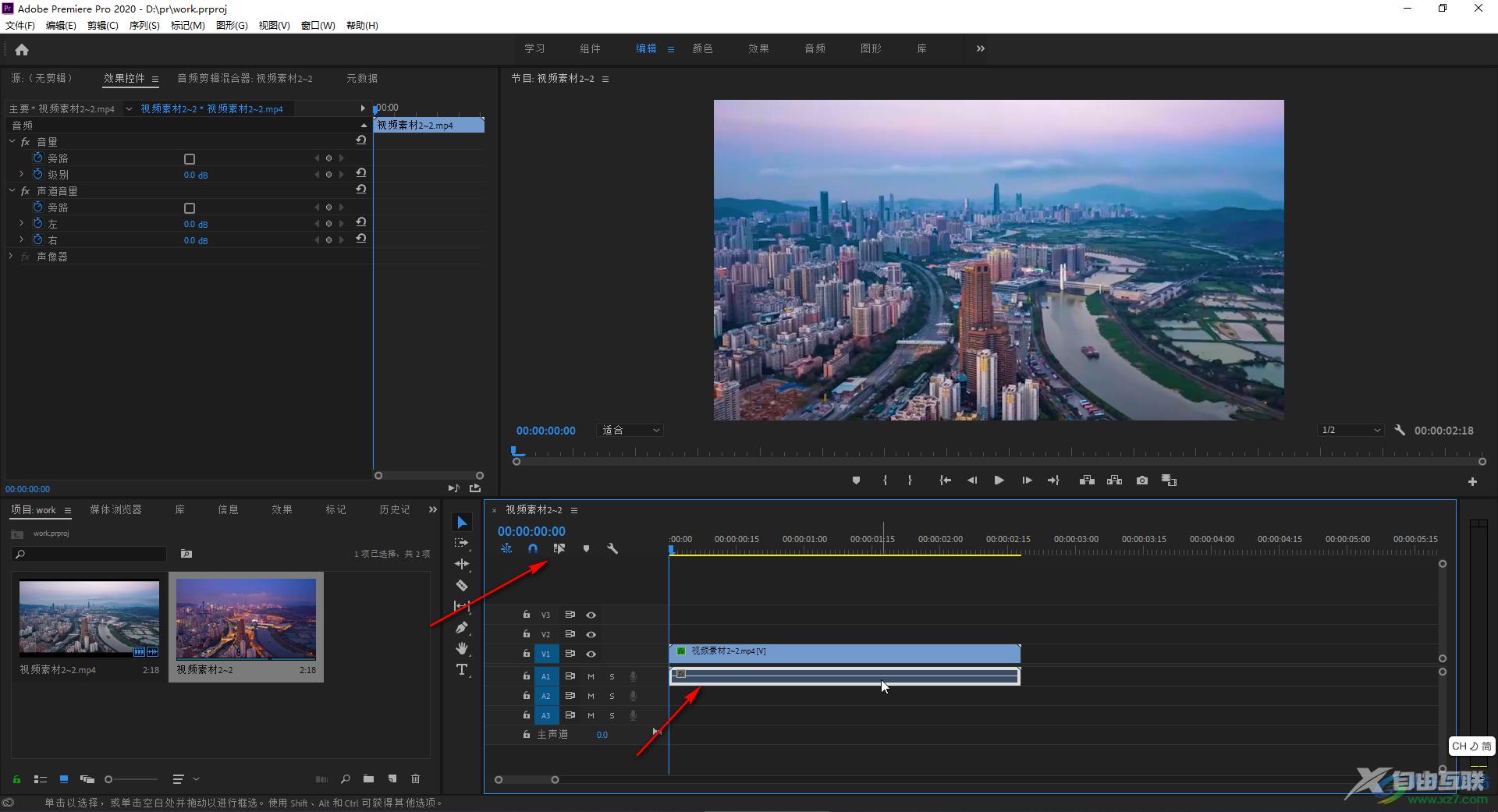The width and height of the screenshot is (1498, 812).
Task: Expand the 左 channel property
Action: click(22, 223)
